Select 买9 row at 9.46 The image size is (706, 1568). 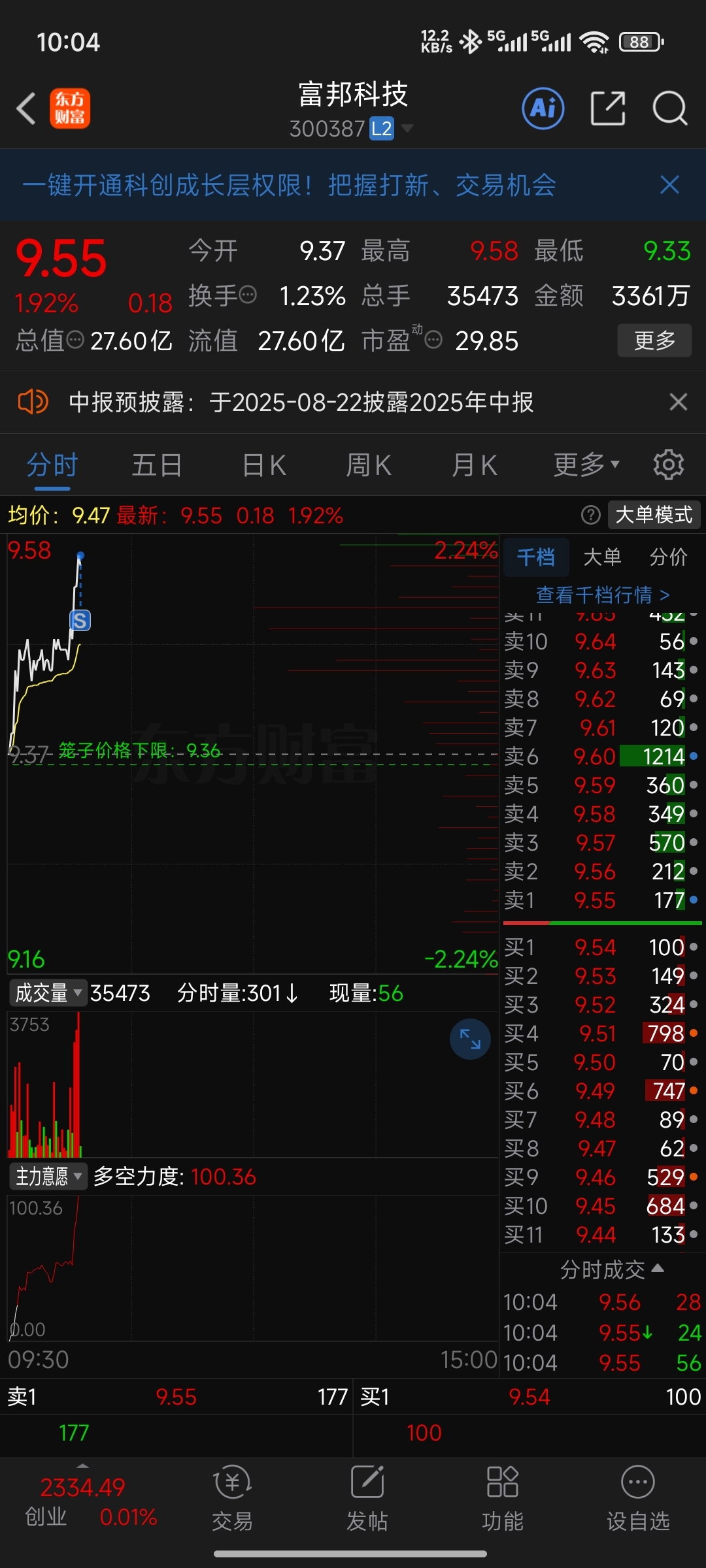pos(601,1177)
